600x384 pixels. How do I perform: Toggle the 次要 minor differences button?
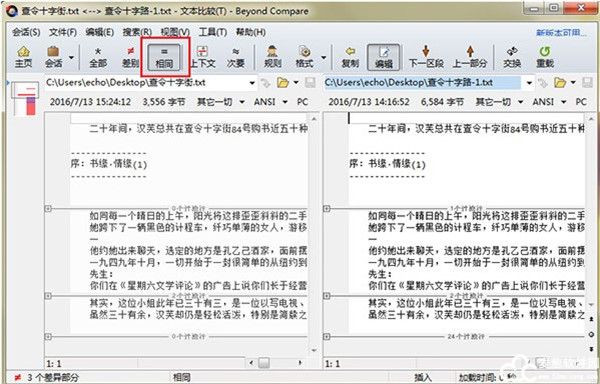236,57
